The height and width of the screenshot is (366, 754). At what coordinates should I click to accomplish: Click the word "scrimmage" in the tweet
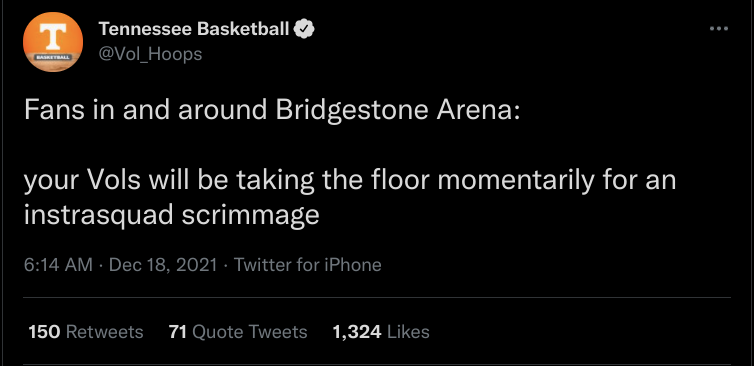251,215
